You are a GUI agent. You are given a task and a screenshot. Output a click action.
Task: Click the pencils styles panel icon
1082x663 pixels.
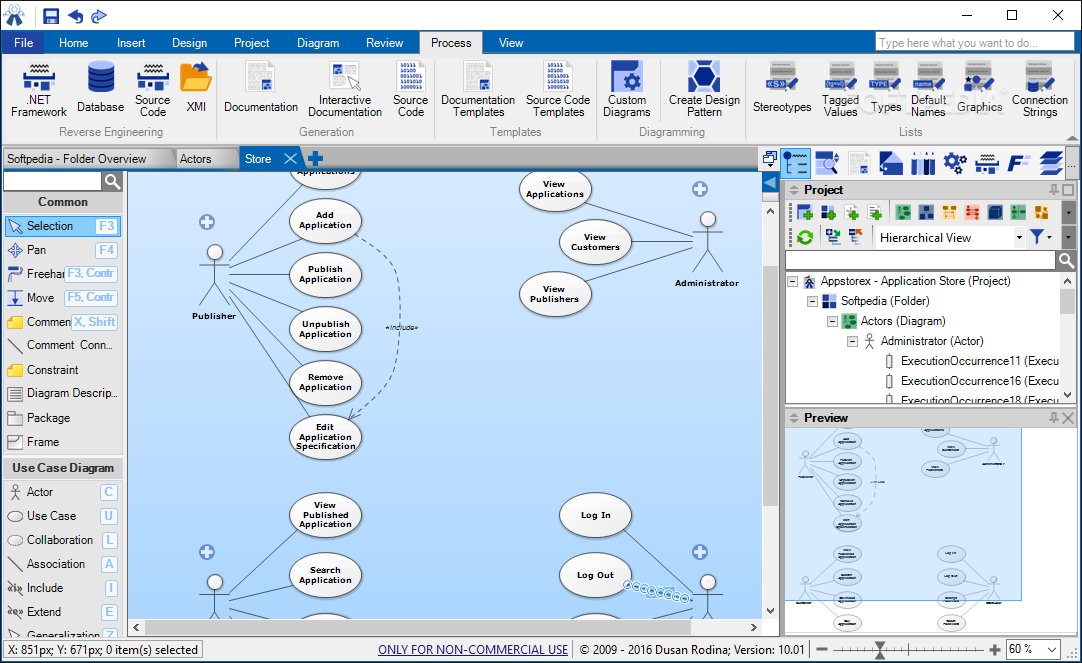pyautogui.click(x=923, y=163)
